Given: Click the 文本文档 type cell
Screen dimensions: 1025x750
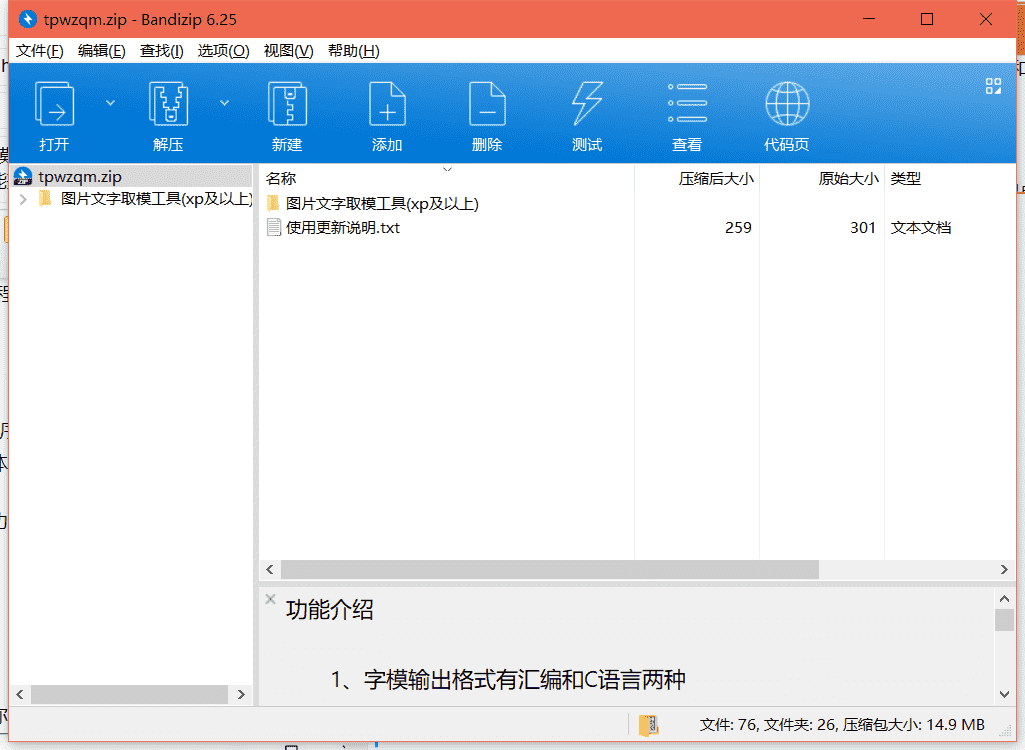Looking at the screenshot, I should (x=921, y=228).
